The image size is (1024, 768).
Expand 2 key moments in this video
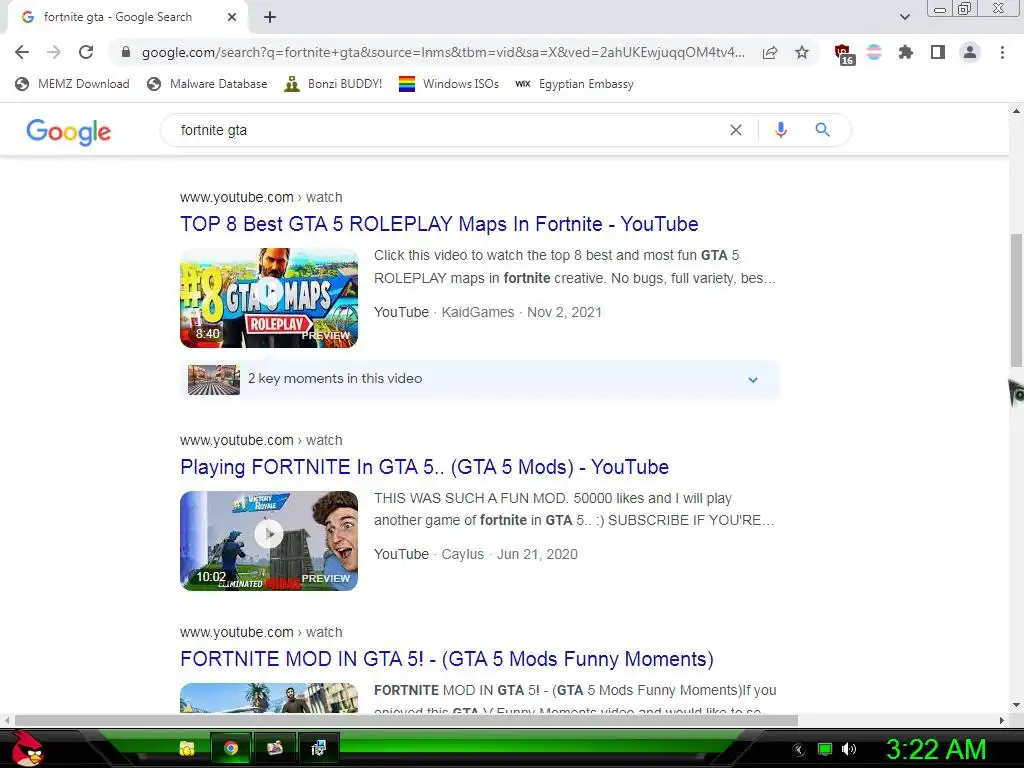[x=480, y=379]
